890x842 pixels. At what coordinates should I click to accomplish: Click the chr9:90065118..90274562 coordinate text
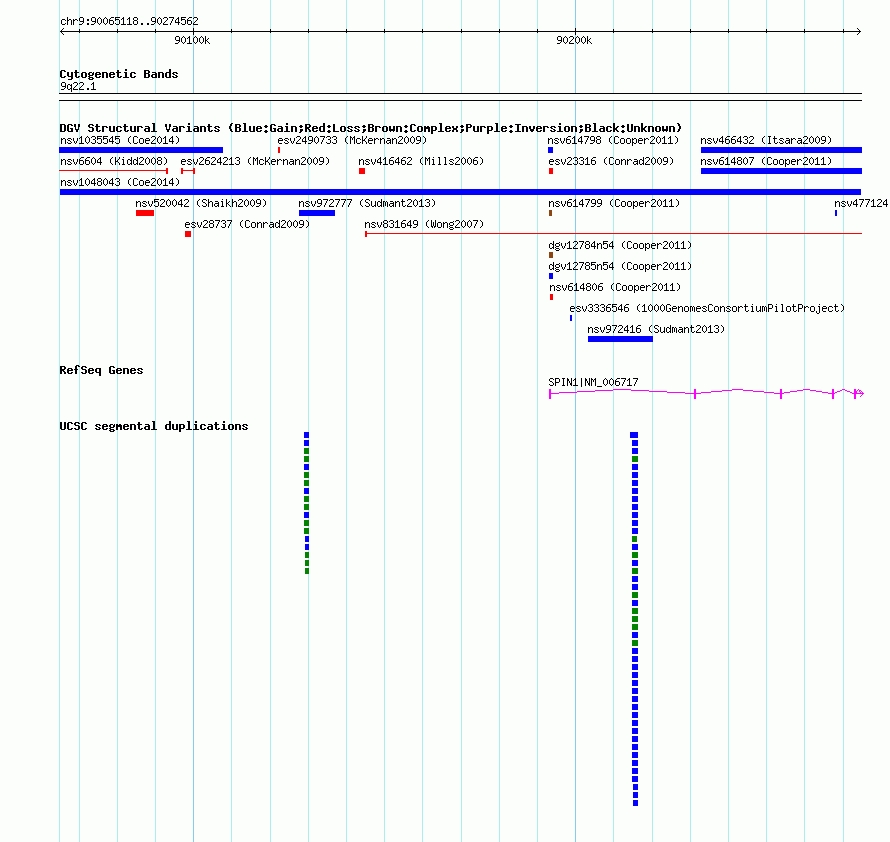click(x=129, y=22)
